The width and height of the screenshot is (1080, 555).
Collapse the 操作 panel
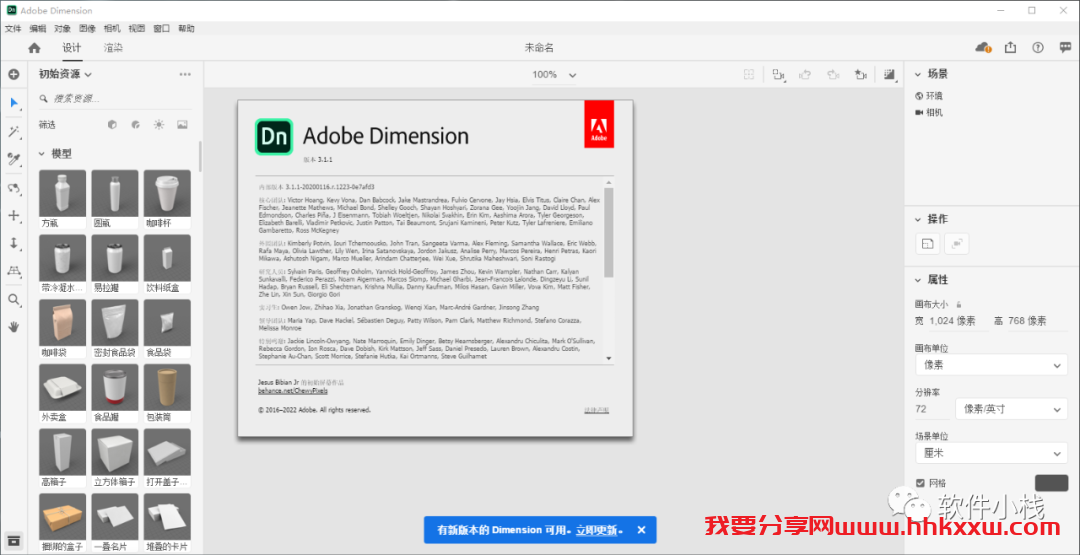click(x=917, y=219)
